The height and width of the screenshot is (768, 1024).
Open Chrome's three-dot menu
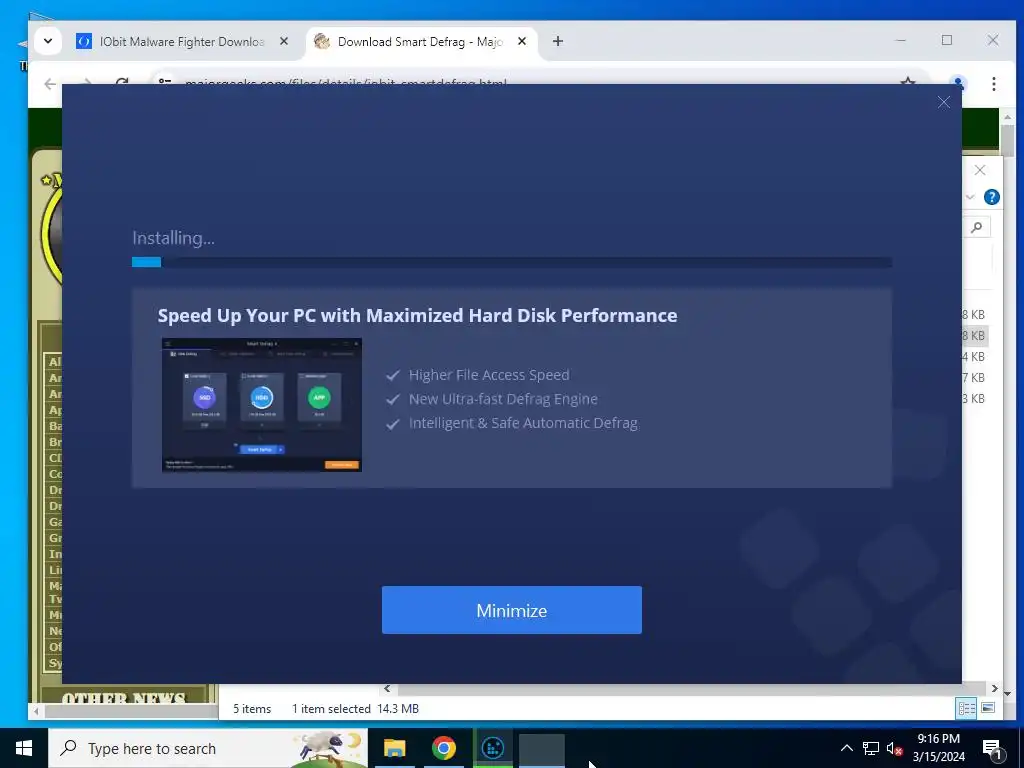click(993, 83)
